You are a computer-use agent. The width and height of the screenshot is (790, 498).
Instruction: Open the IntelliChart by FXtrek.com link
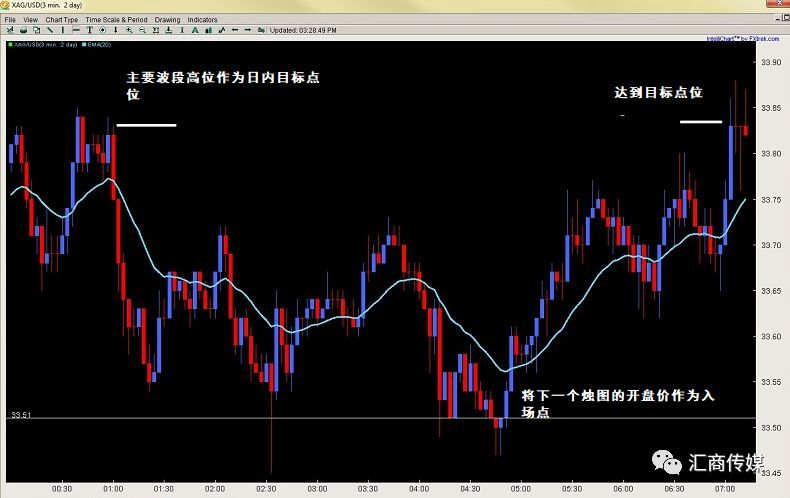point(743,38)
